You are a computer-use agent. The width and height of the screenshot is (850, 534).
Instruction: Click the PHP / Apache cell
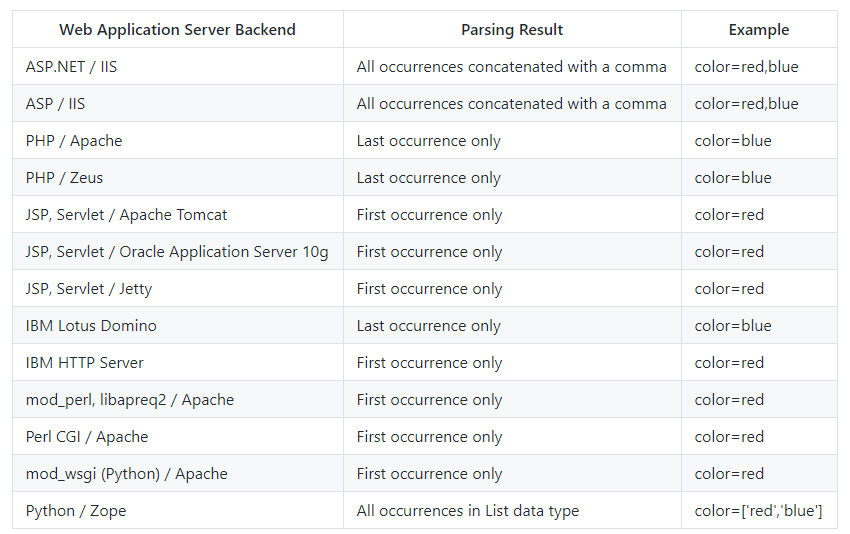pos(177,140)
